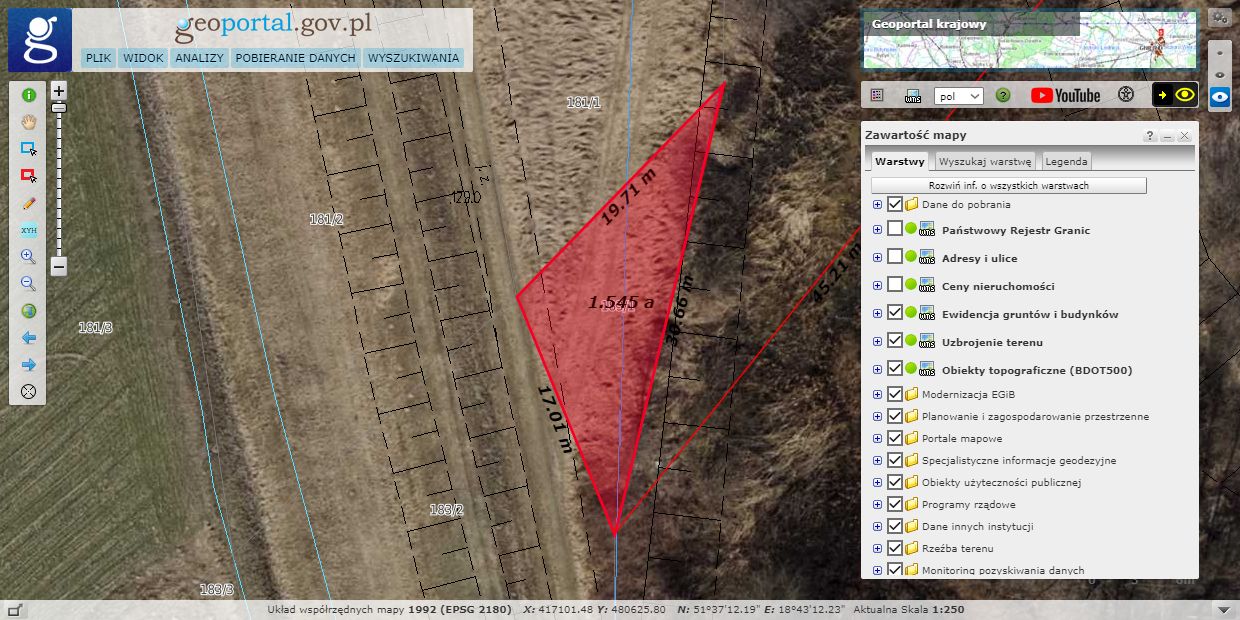The height and width of the screenshot is (620, 1240).
Task: Open the XYH coordinates tool
Action: [x=28, y=230]
